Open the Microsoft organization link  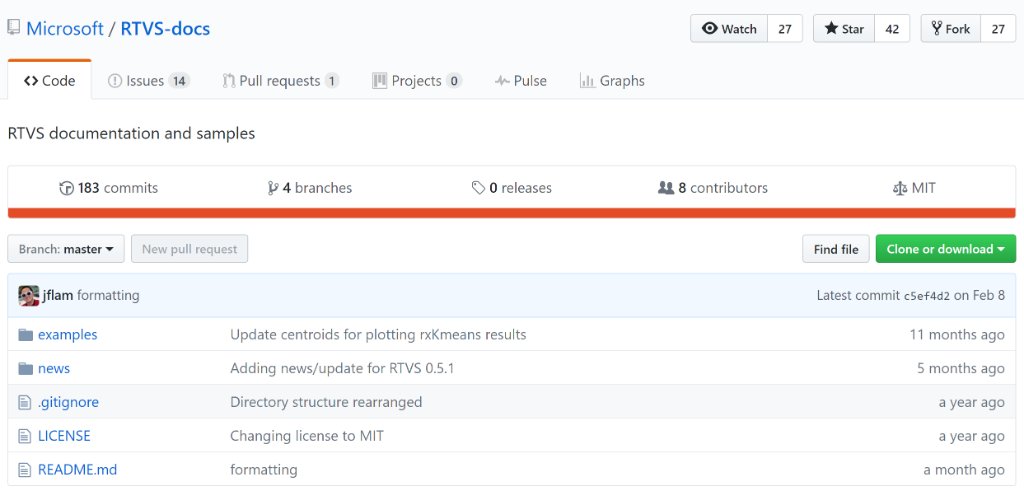coord(65,29)
